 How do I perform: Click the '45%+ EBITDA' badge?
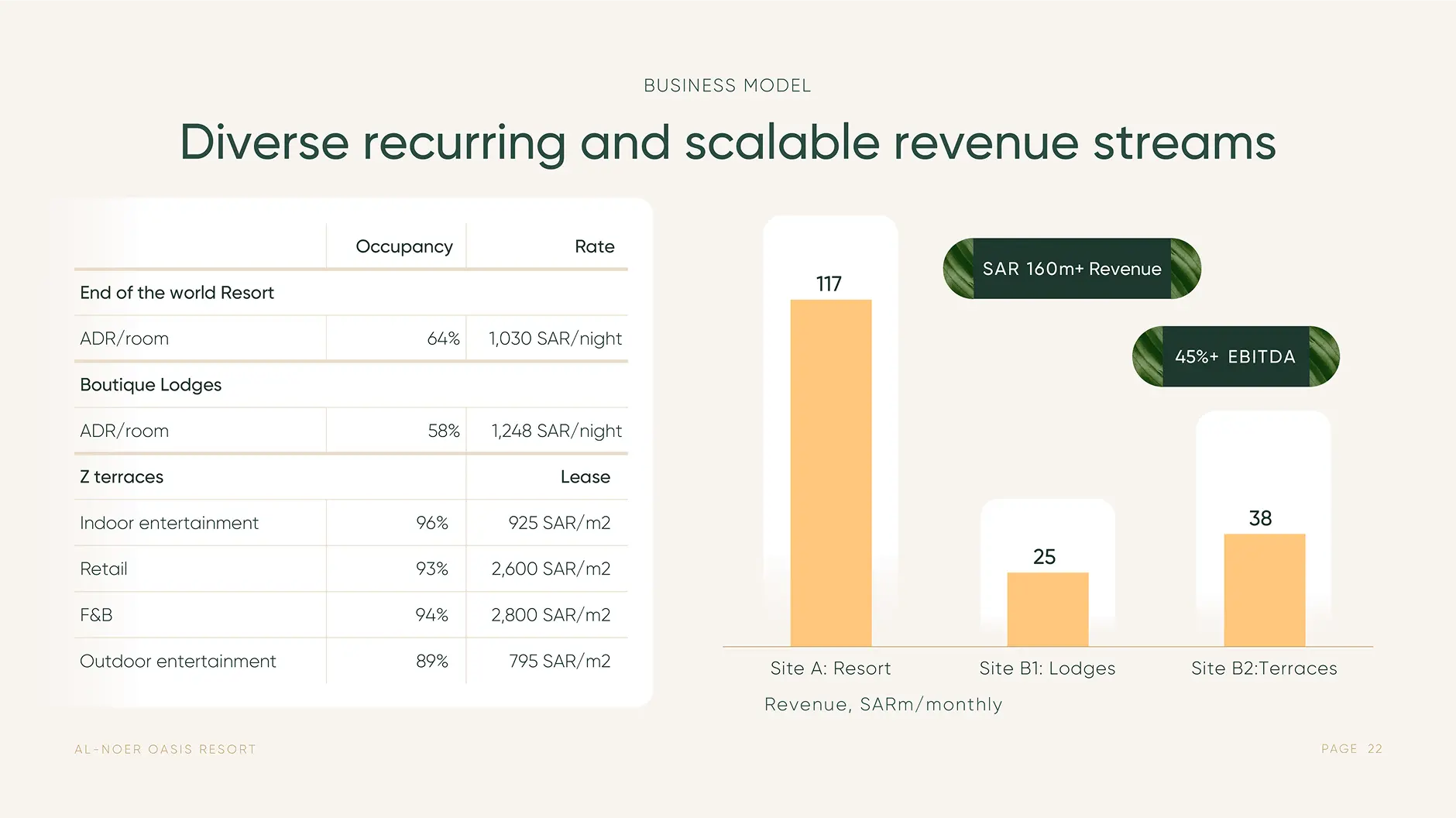(x=1235, y=356)
